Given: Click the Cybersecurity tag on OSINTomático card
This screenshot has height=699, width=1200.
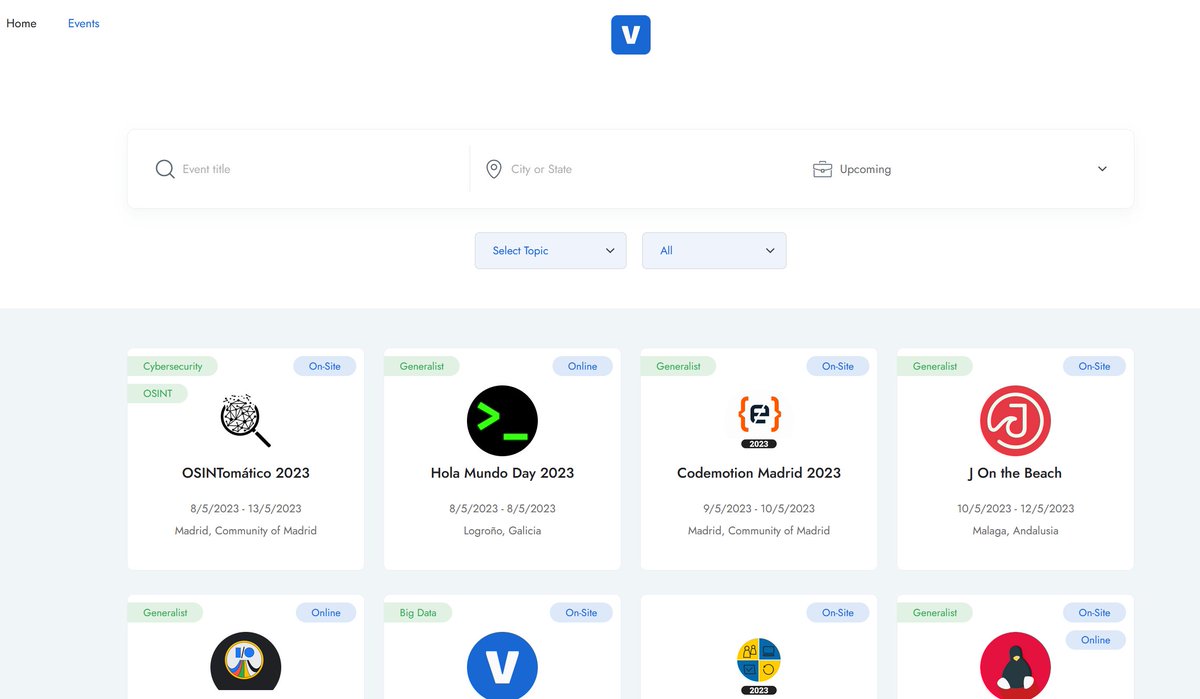Looking at the screenshot, I should (x=172, y=366).
